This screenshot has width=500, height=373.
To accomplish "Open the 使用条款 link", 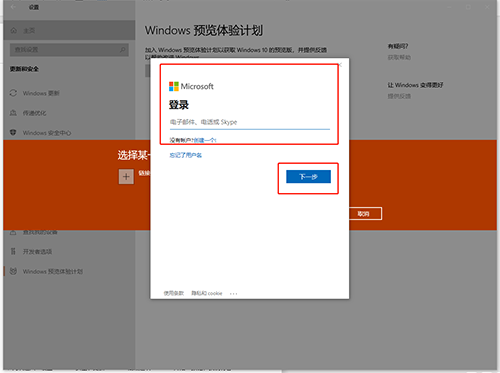I will (x=174, y=293).
